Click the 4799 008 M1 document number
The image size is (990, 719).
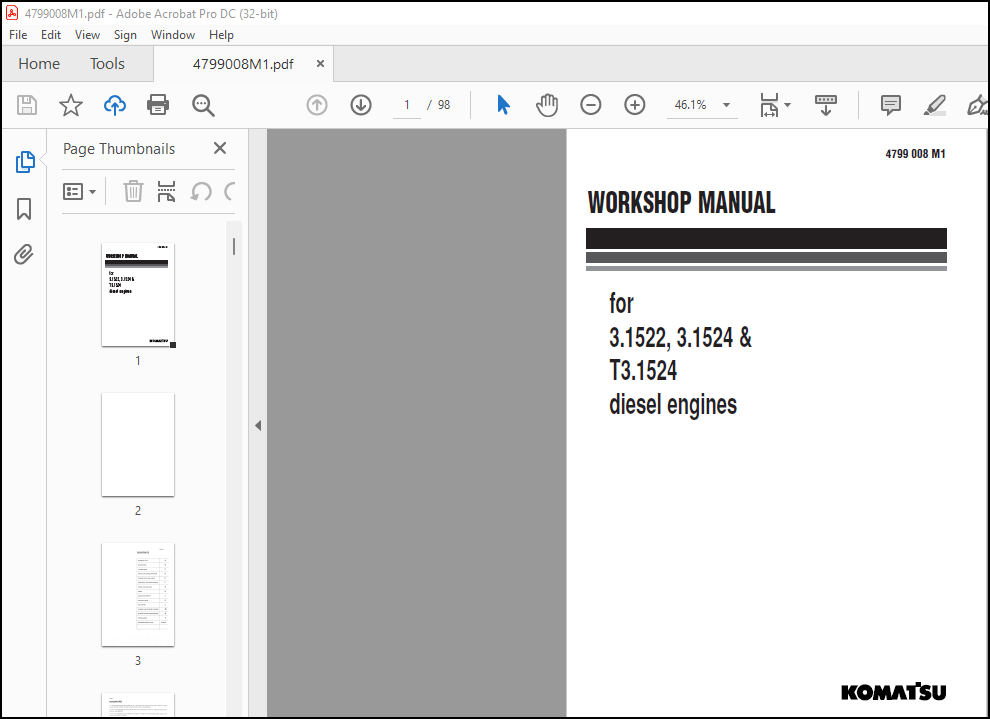(x=915, y=153)
